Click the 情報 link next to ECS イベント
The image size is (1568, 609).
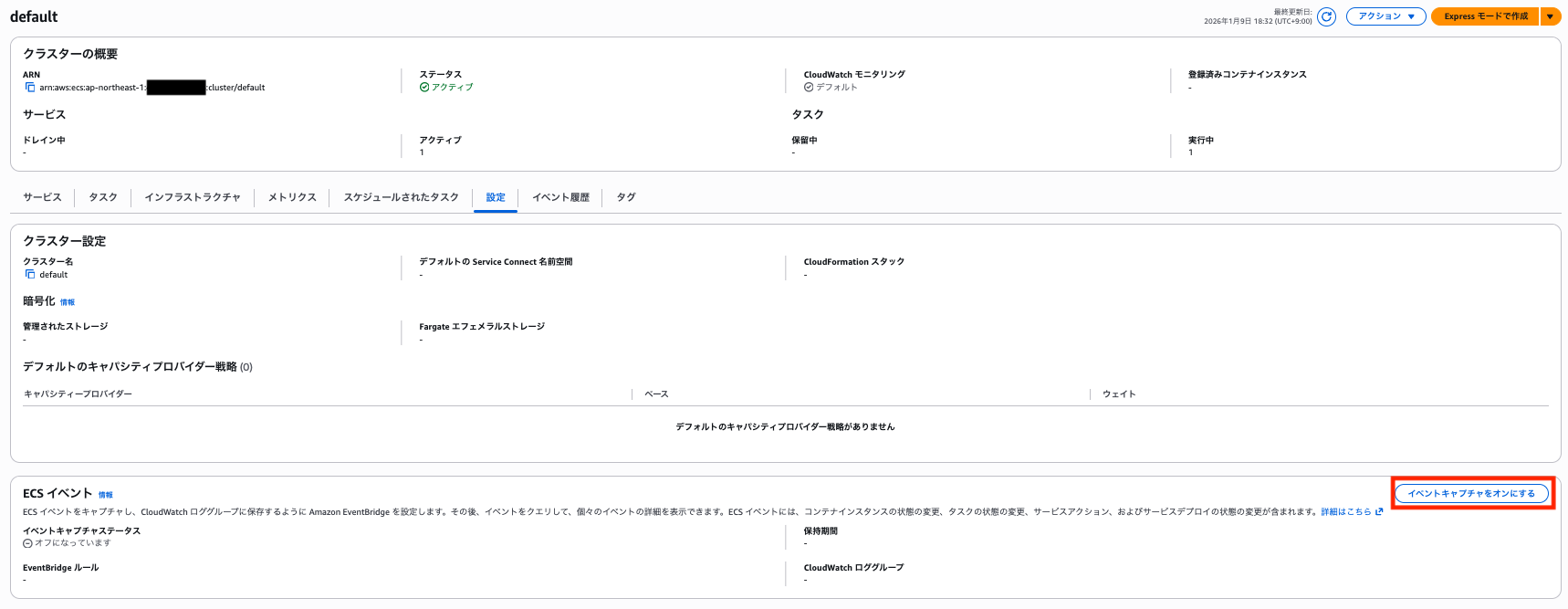tap(106, 495)
